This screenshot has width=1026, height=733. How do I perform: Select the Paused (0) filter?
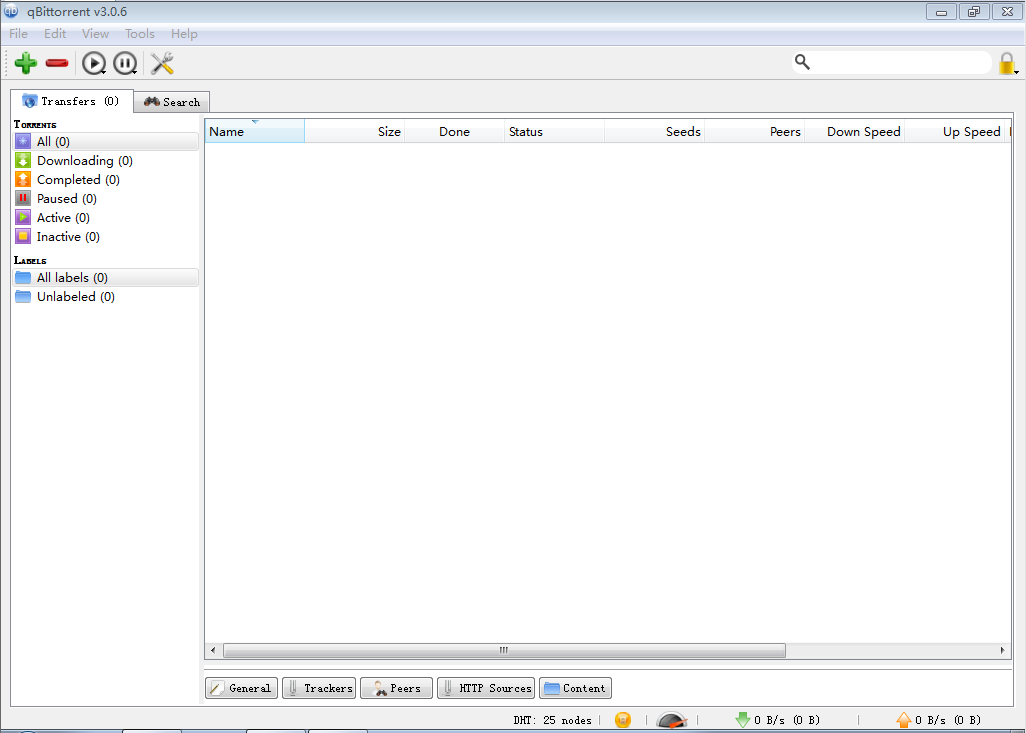click(x=105, y=198)
